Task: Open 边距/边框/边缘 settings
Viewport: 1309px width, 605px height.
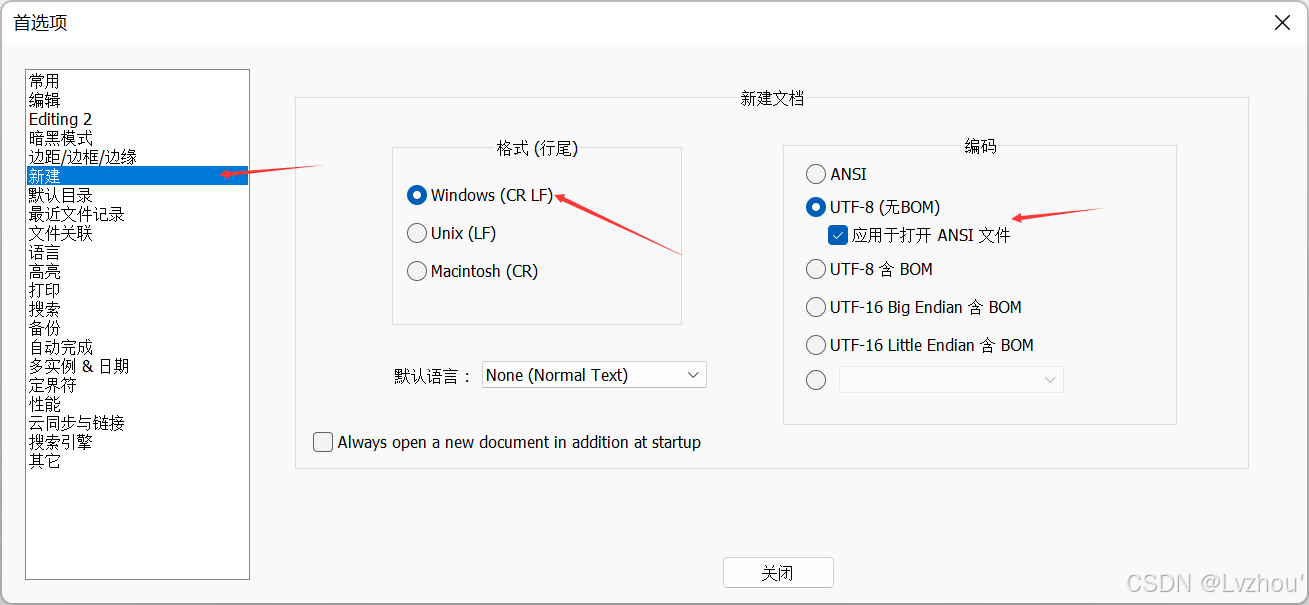Action: (x=137, y=157)
